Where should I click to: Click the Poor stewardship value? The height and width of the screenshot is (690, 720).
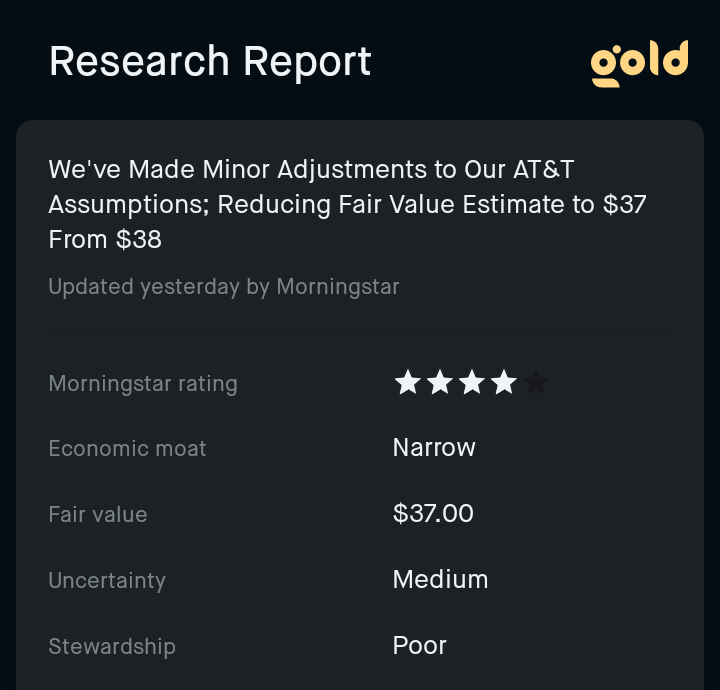pos(419,645)
